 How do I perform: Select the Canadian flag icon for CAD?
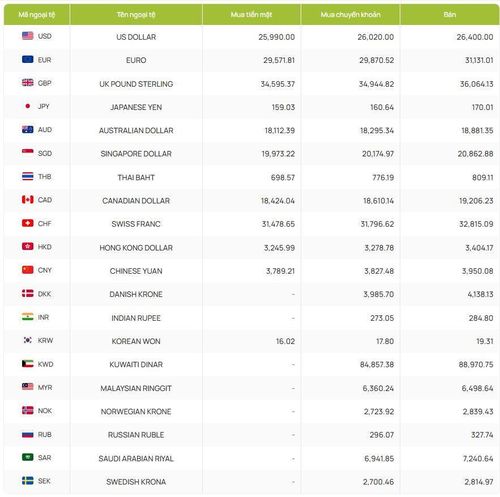tap(28, 200)
